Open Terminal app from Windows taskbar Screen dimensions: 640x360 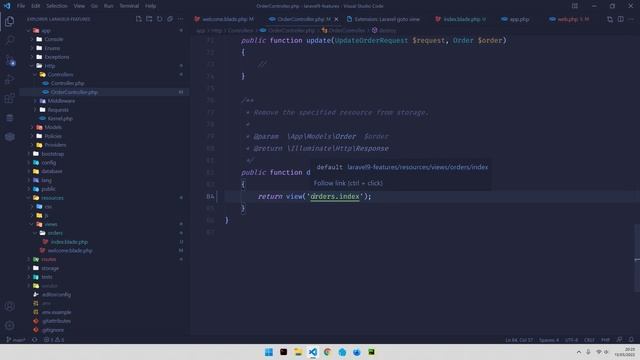(283, 352)
